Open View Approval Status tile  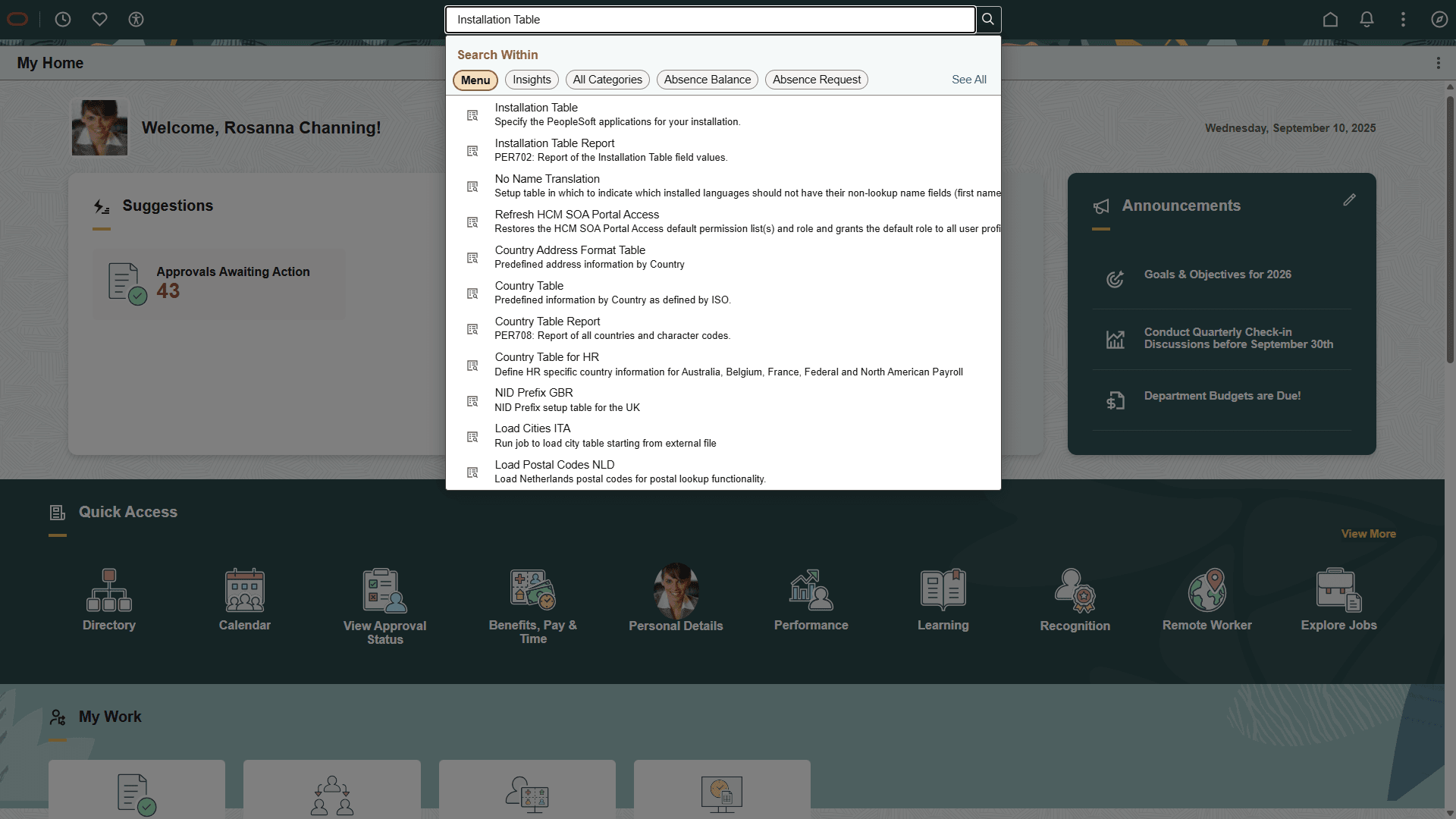(x=384, y=606)
